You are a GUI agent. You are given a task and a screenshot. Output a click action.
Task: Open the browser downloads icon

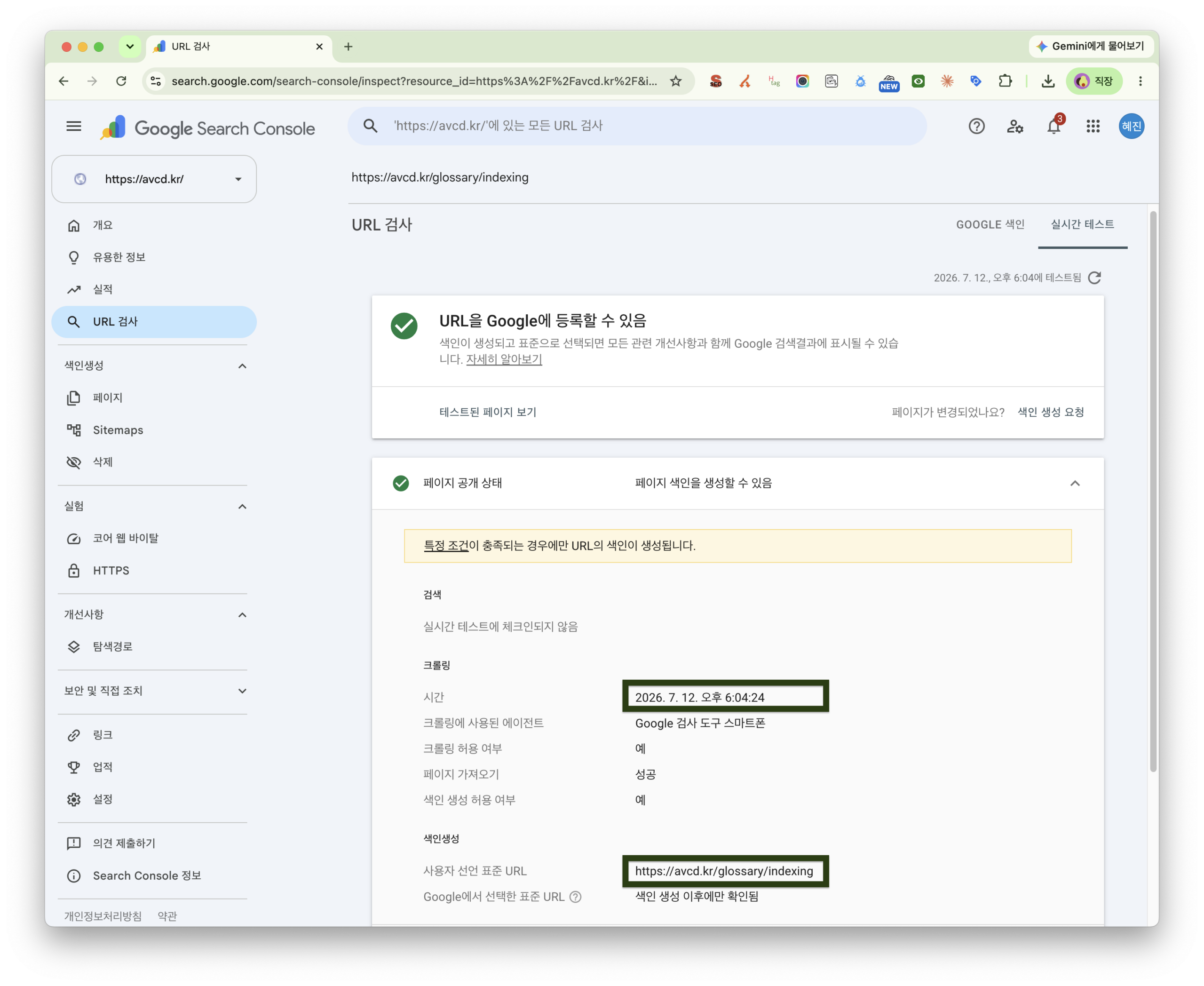[x=1048, y=81]
